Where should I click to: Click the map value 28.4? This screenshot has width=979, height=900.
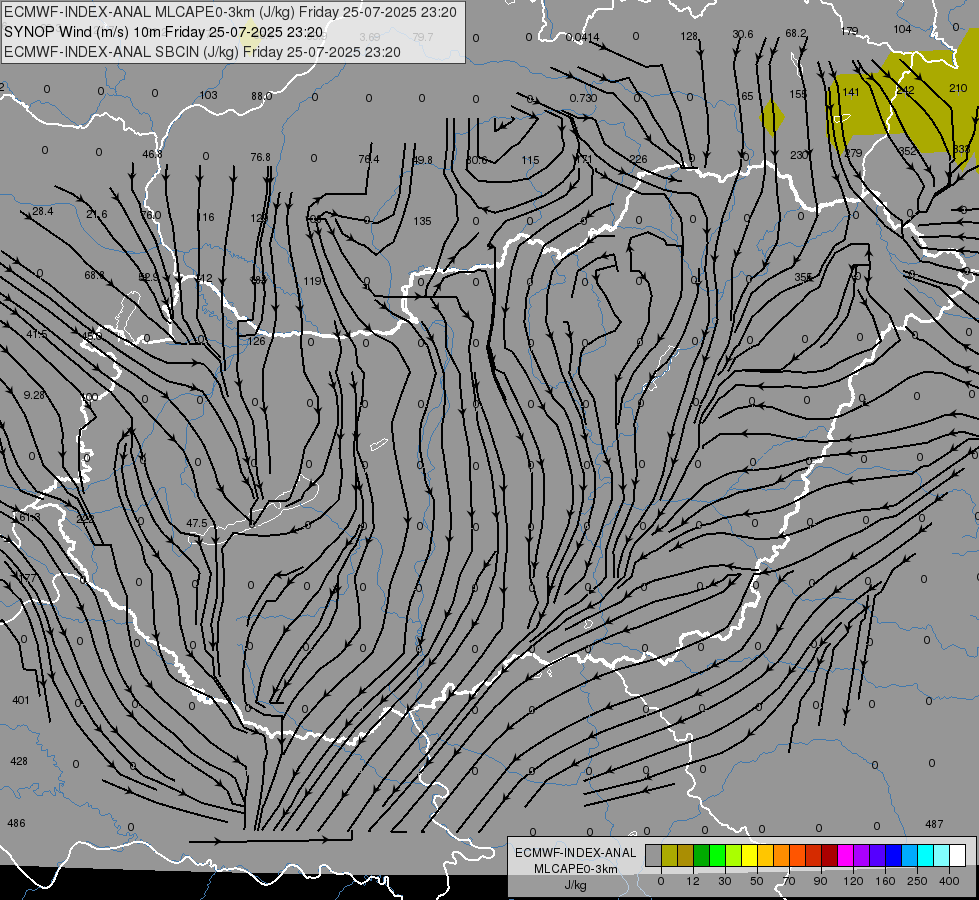coord(42,212)
